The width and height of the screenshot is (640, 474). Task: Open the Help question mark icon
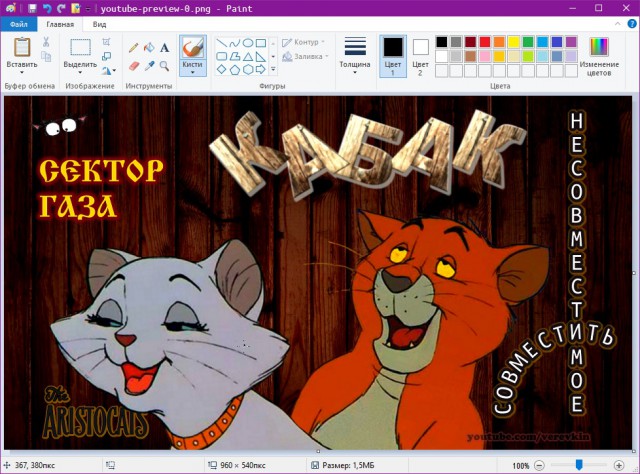(631, 24)
